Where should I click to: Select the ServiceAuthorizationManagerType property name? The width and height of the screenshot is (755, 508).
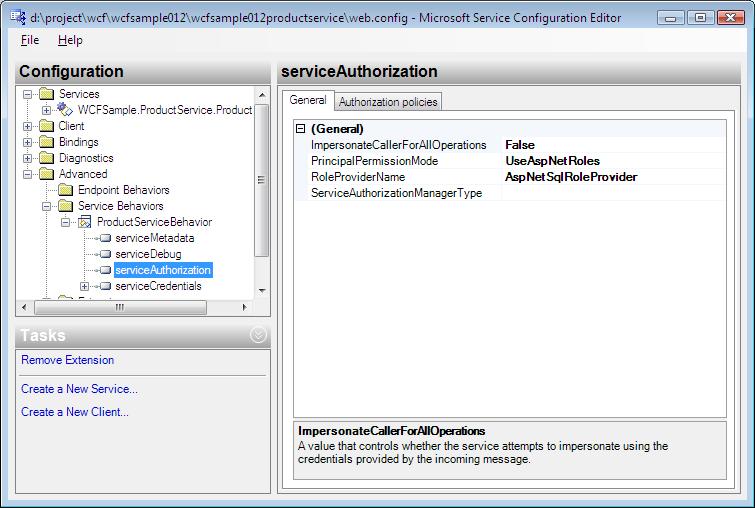[x=397, y=193]
